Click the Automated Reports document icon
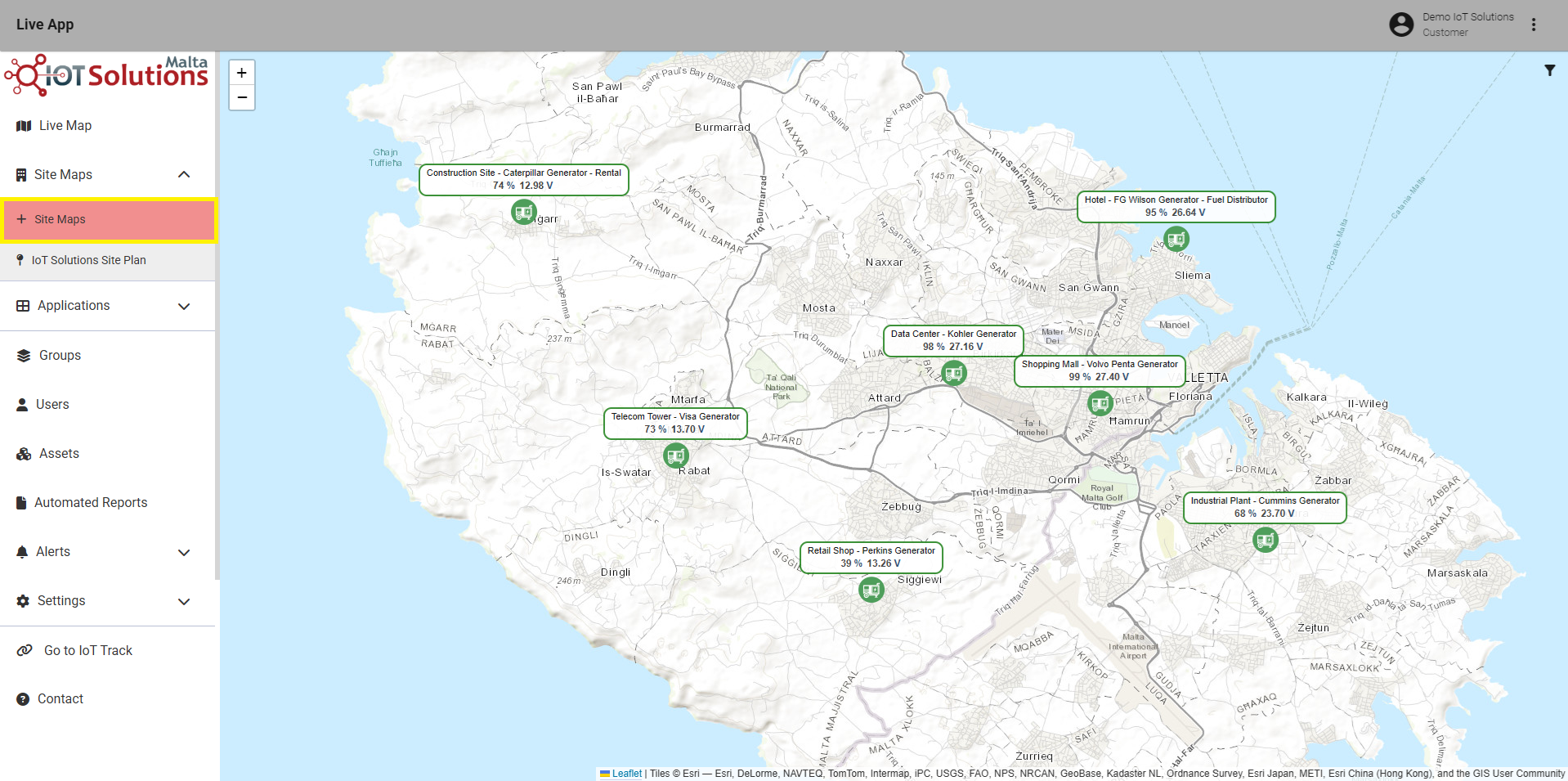1568x781 pixels. [21, 503]
